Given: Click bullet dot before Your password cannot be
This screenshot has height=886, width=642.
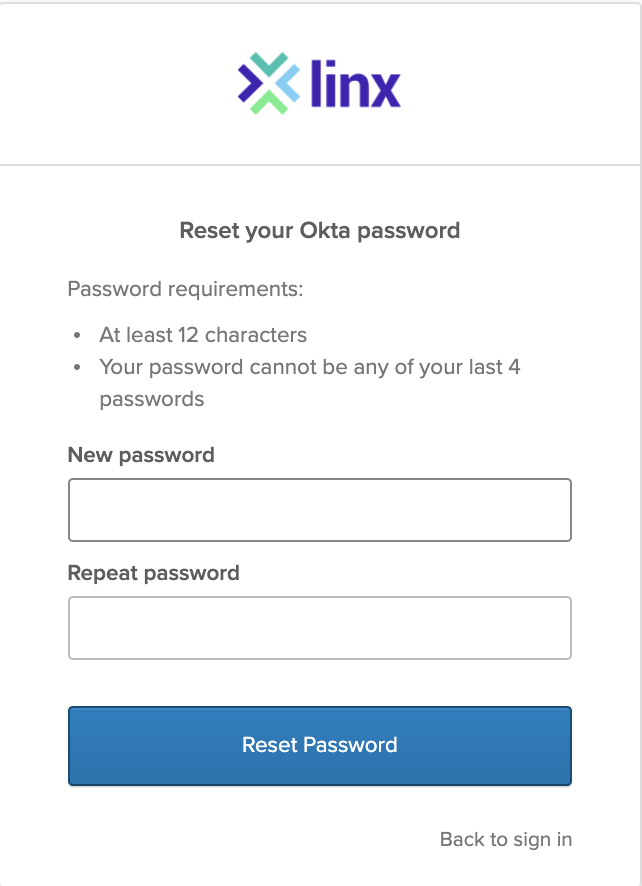Looking at the screenshot, I should pyautogui.click(x=78, y=368).
